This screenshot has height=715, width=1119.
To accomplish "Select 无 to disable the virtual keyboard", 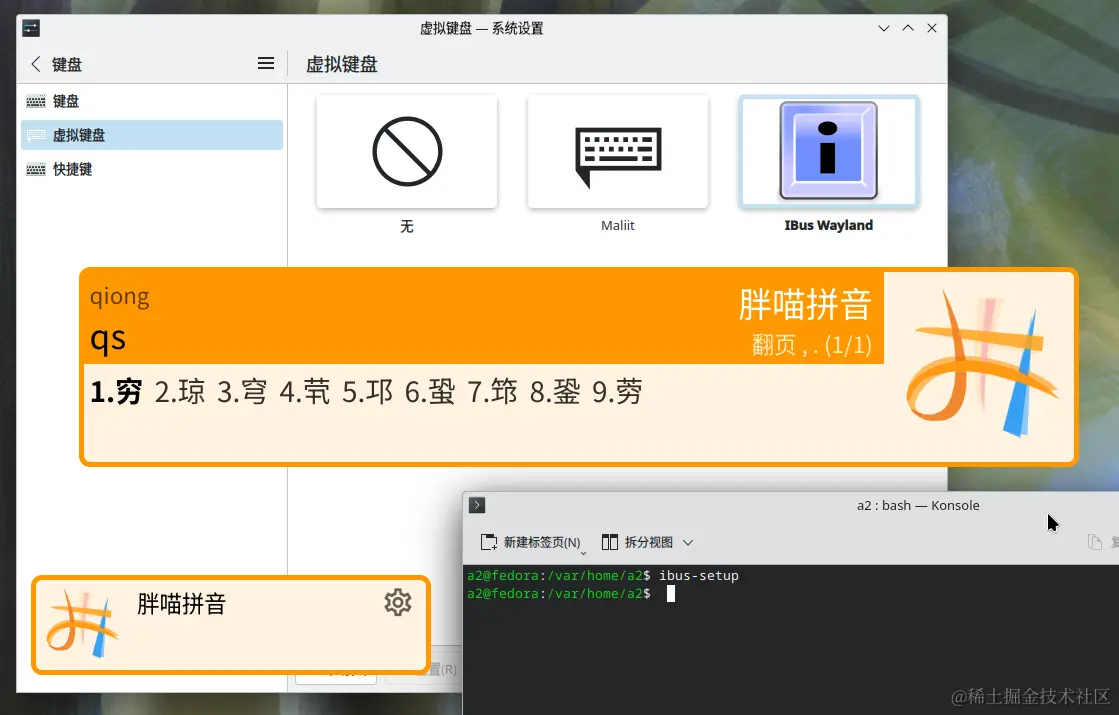I will [406, 151].
